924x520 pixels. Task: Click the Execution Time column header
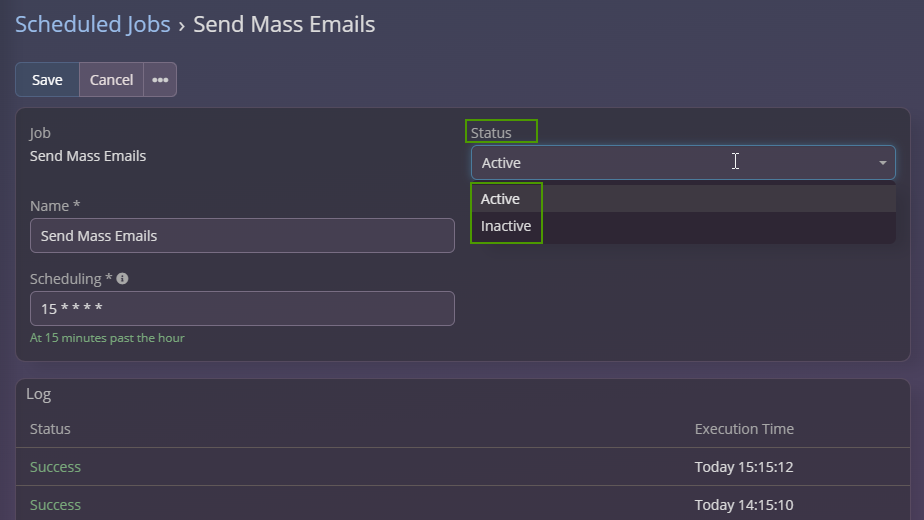pos(744,429)
